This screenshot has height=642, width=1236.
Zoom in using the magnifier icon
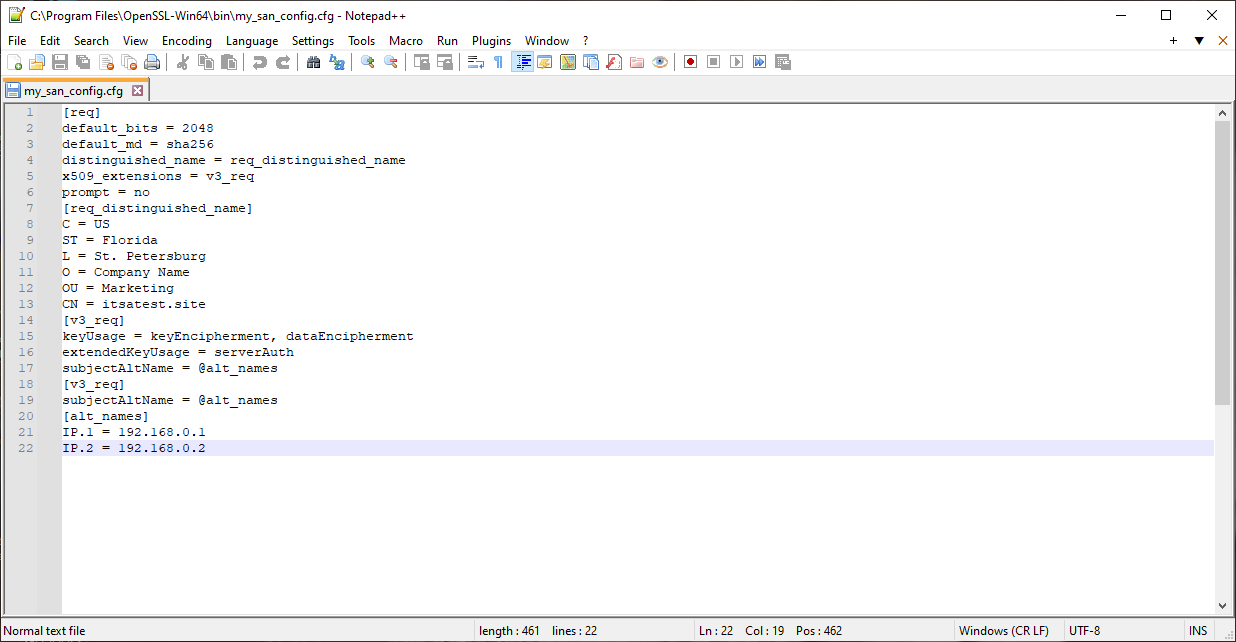(367, 61)
